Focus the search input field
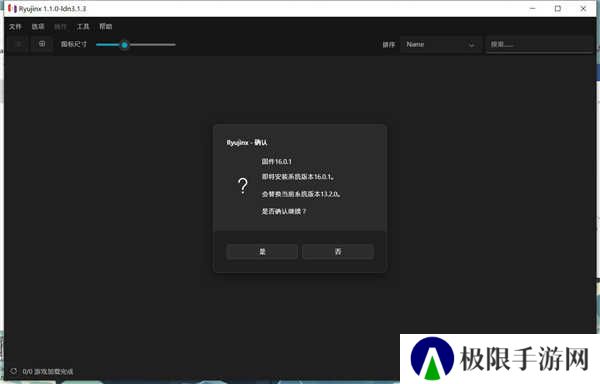Image resolution: width=600 pixels, height=384 pixels. [x=540, y=44]
